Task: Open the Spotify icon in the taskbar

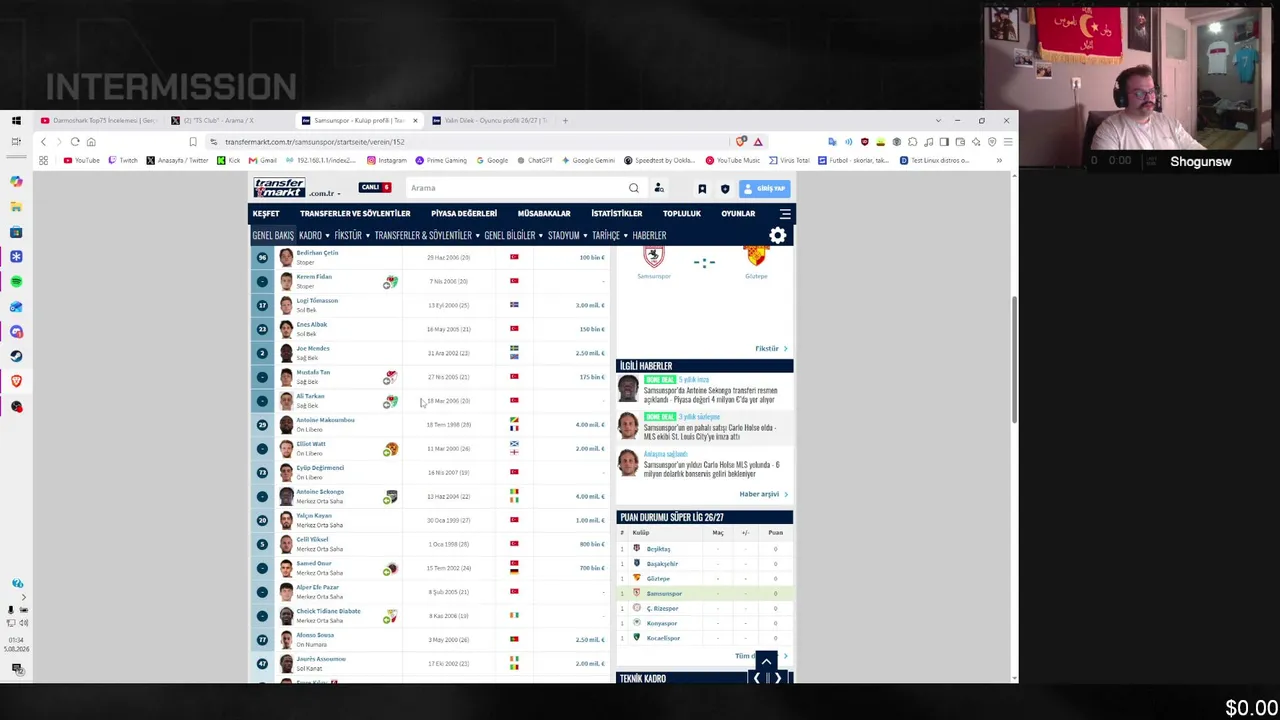Action: click(16, 282)
